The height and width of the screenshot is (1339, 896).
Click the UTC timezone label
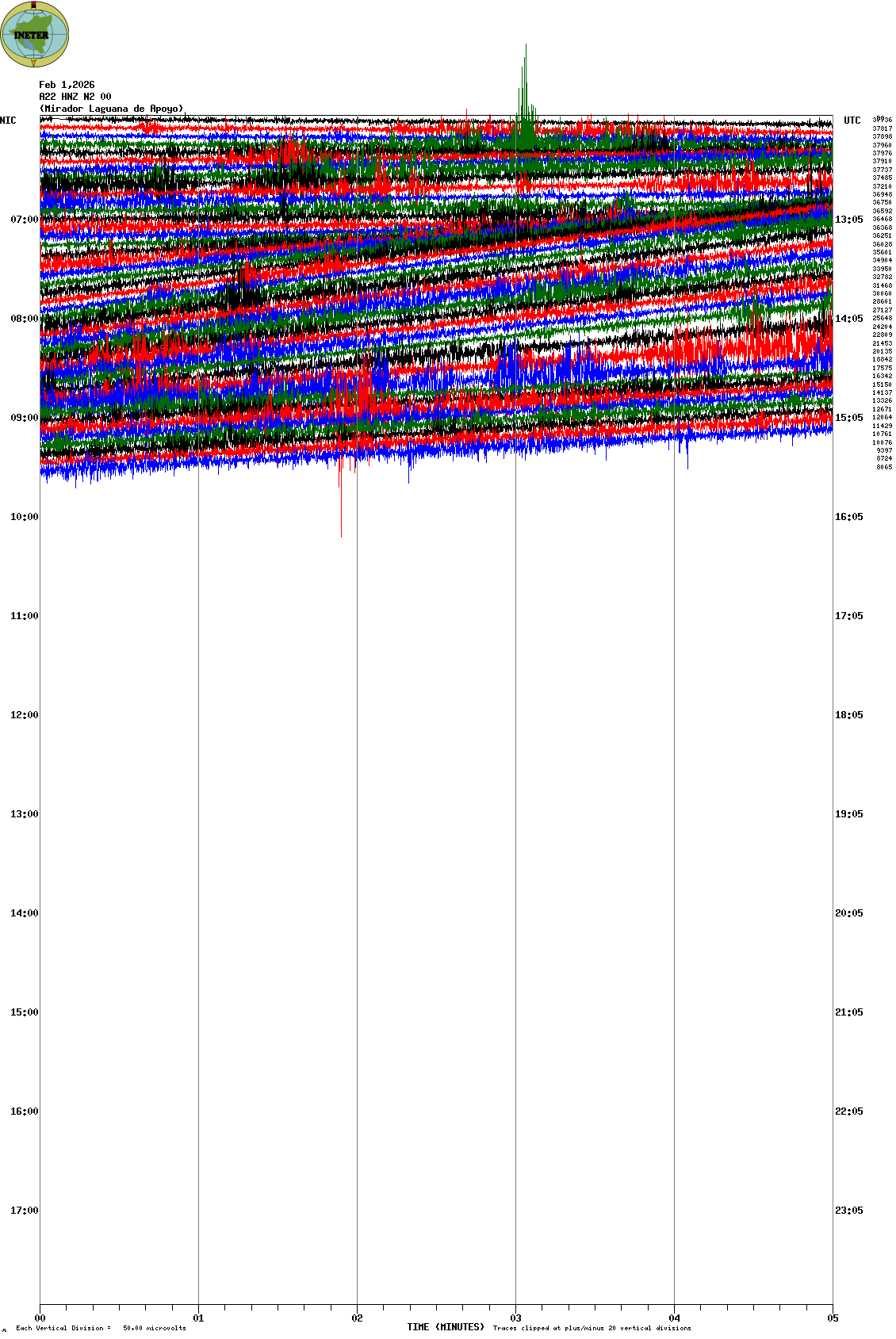852,121
